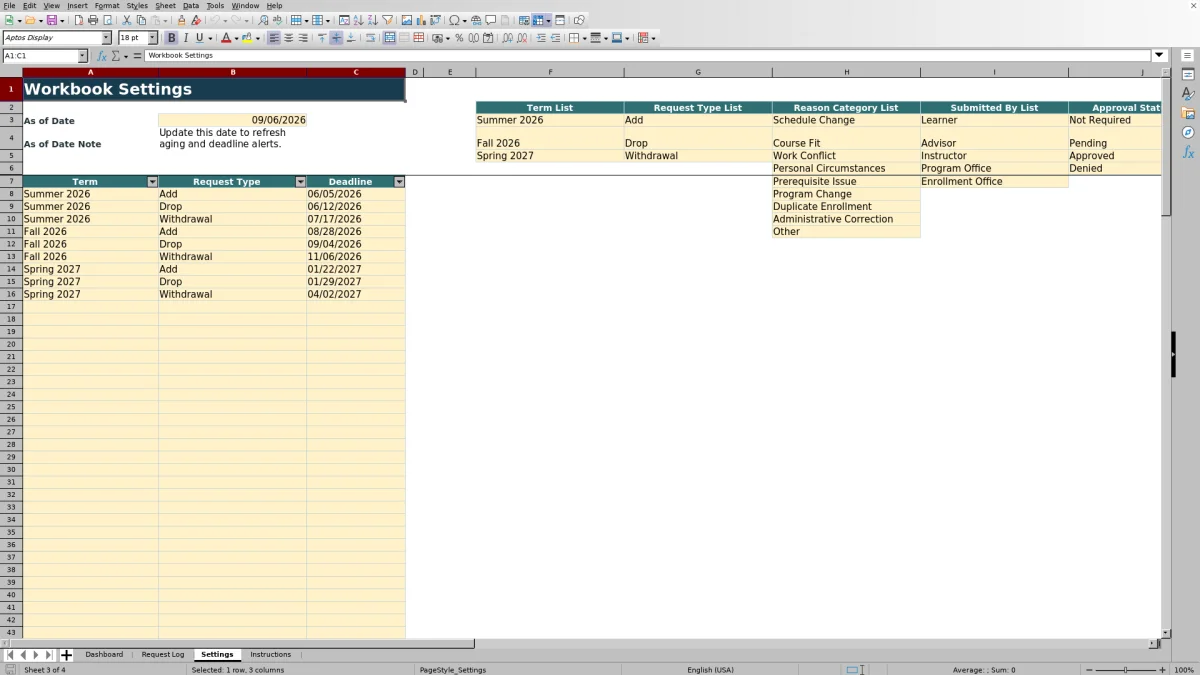
Task: Click the Format as Percent icon
Action: [x=459, y=38]
